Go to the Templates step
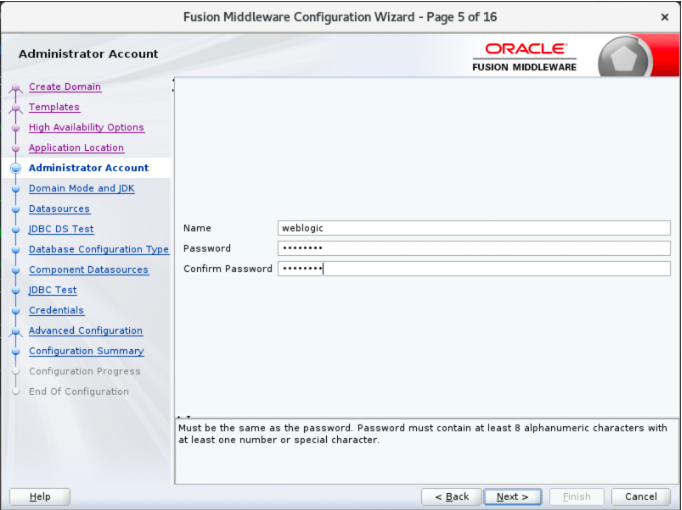Image resolution: width=682 pixels, height=510 pixels. (54, 107)
